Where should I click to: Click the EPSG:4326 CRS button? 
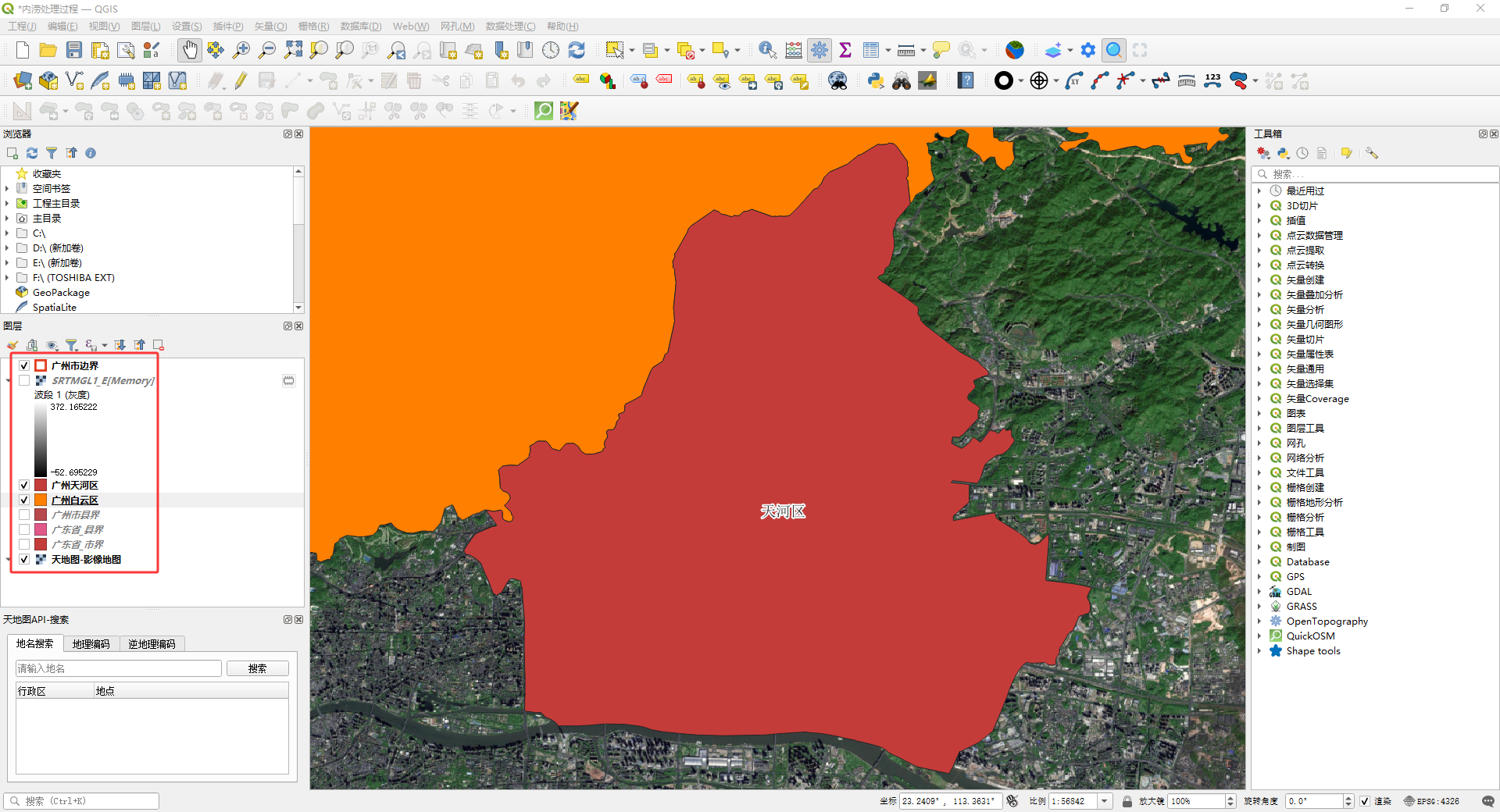(1431, 801)
